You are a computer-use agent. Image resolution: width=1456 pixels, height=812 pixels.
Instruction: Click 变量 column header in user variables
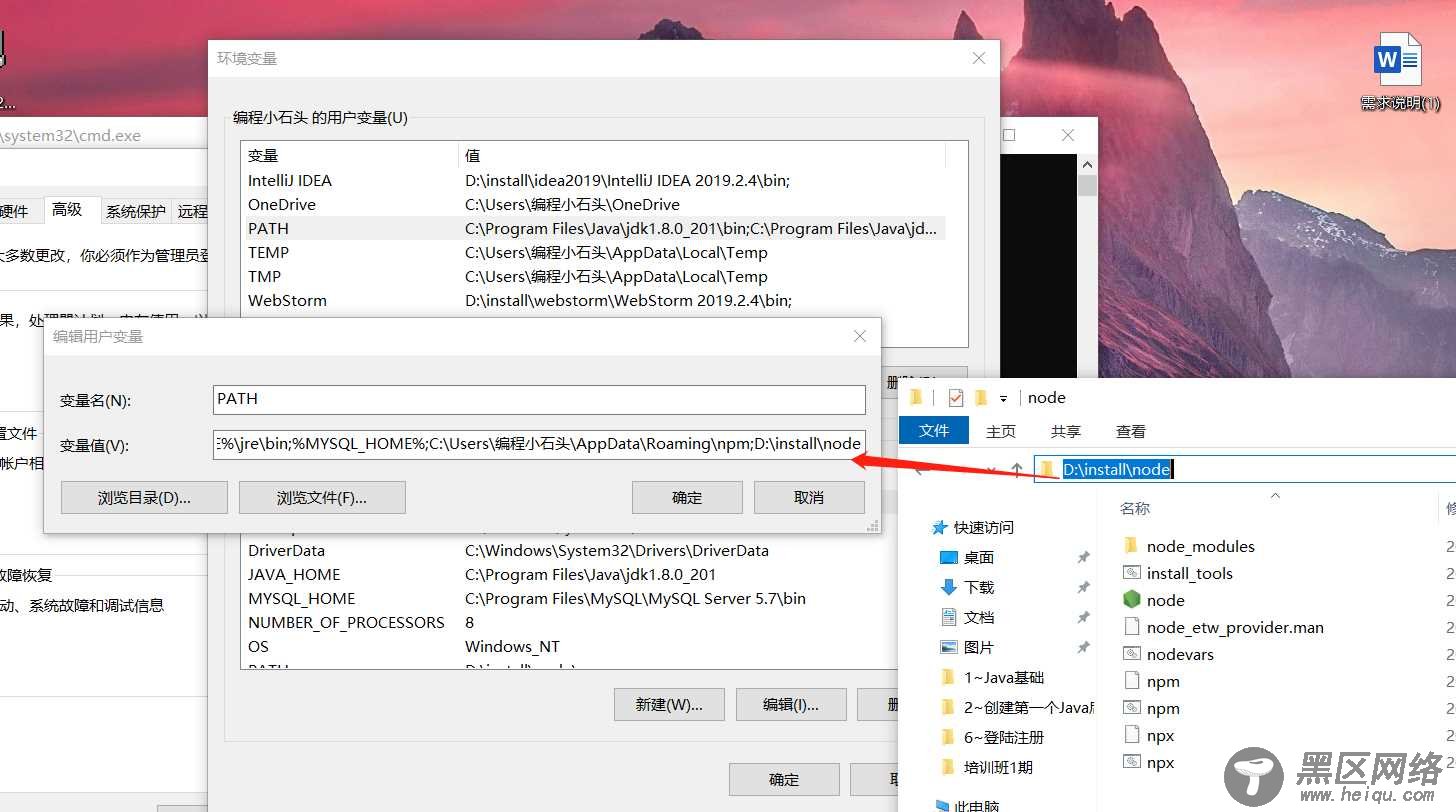350,155
